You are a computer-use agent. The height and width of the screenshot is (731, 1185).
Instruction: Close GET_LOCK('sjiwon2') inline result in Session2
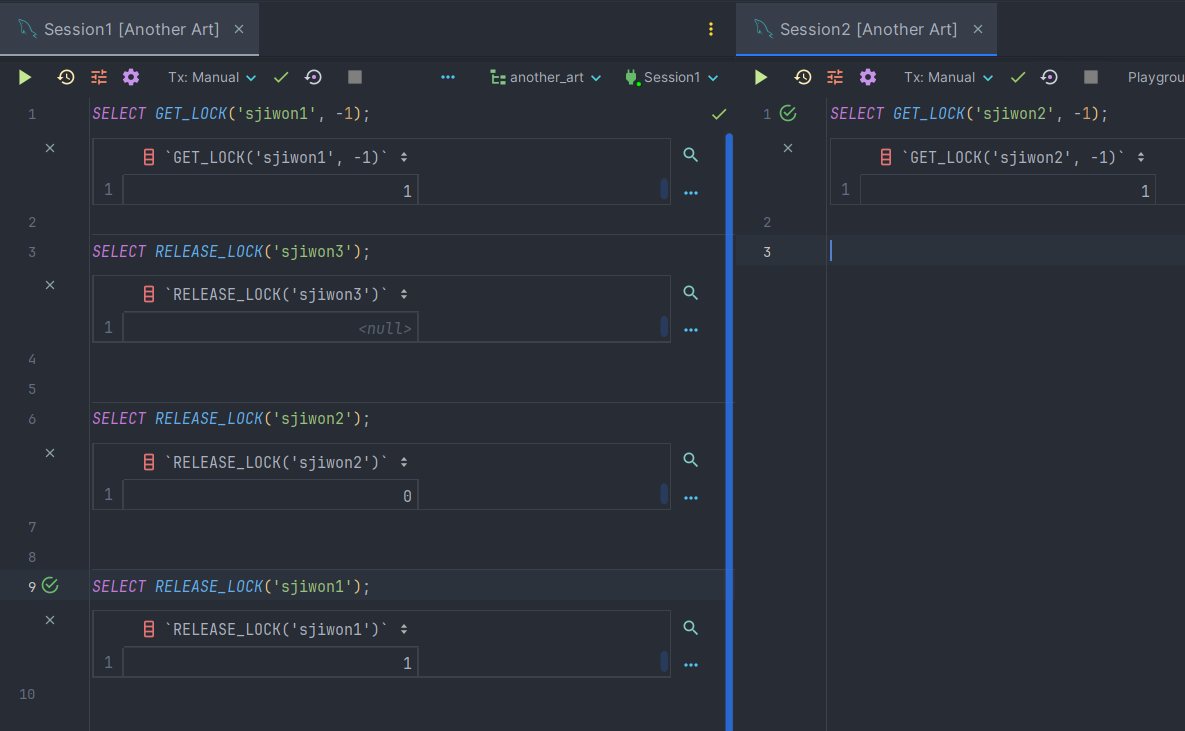(787, 148)
